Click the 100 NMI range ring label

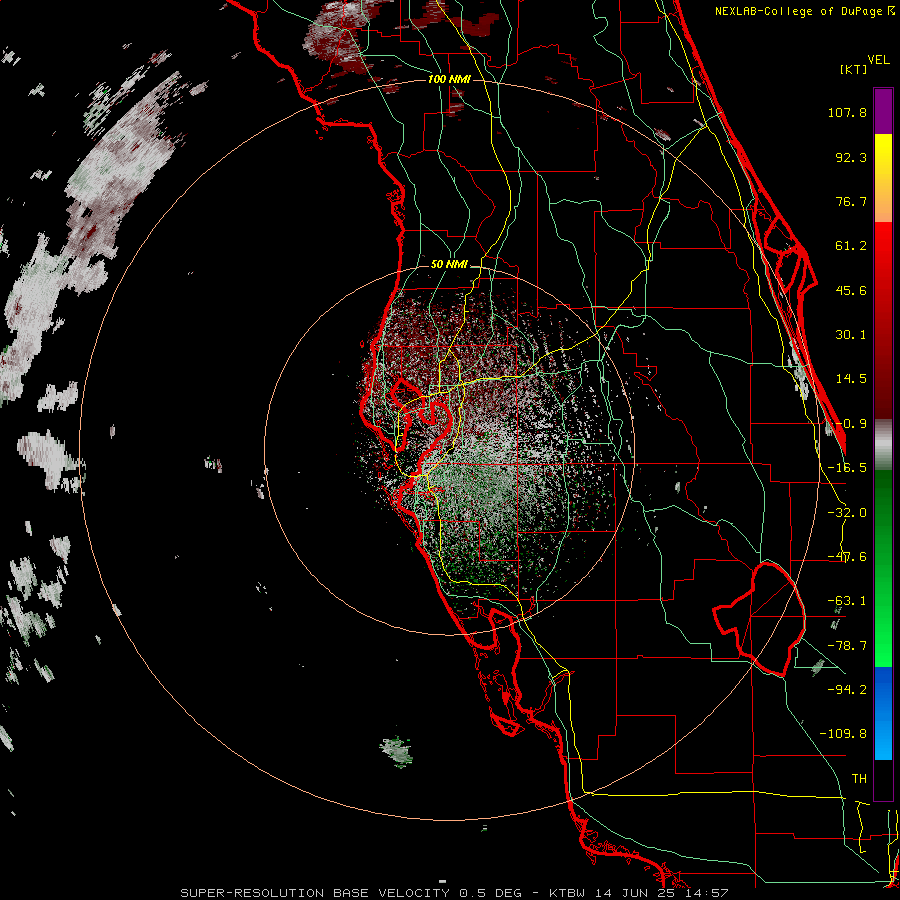tap(449, 79)
